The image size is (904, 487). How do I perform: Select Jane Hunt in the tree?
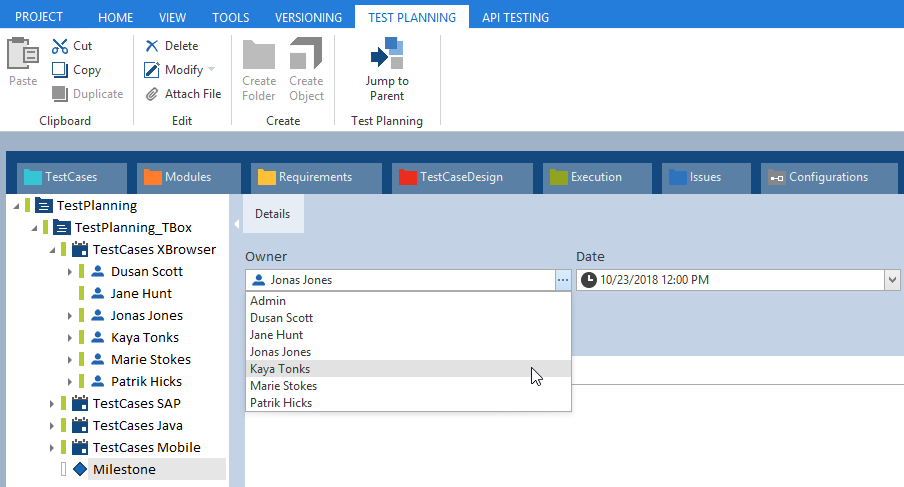140,294
